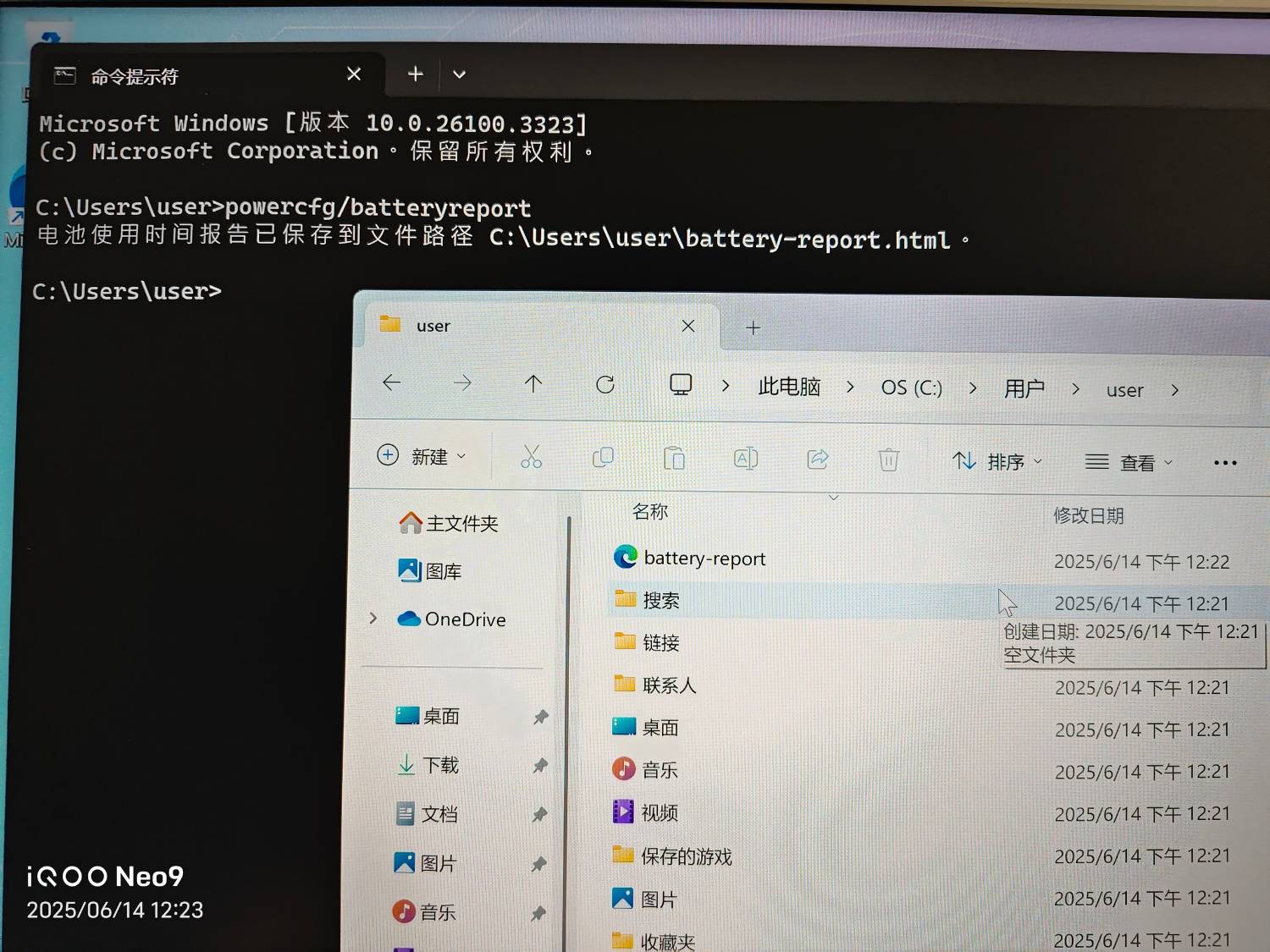Open the three-dots more options menu
This screenshot has width=1270, height=952.
tap(1225, 463)
